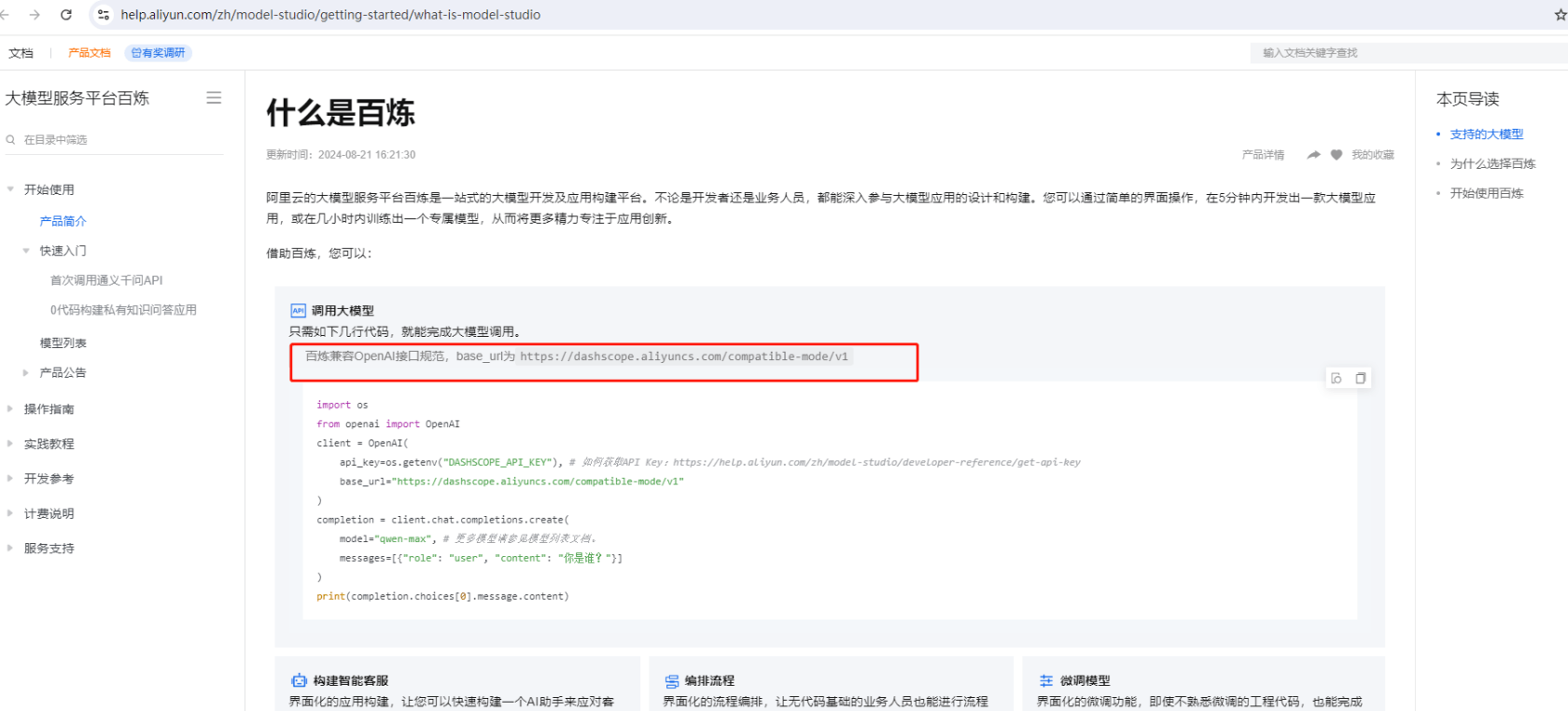Click the 微调模型 card title
This screenshot has width=1568, height=711.
pos(1085,681)
